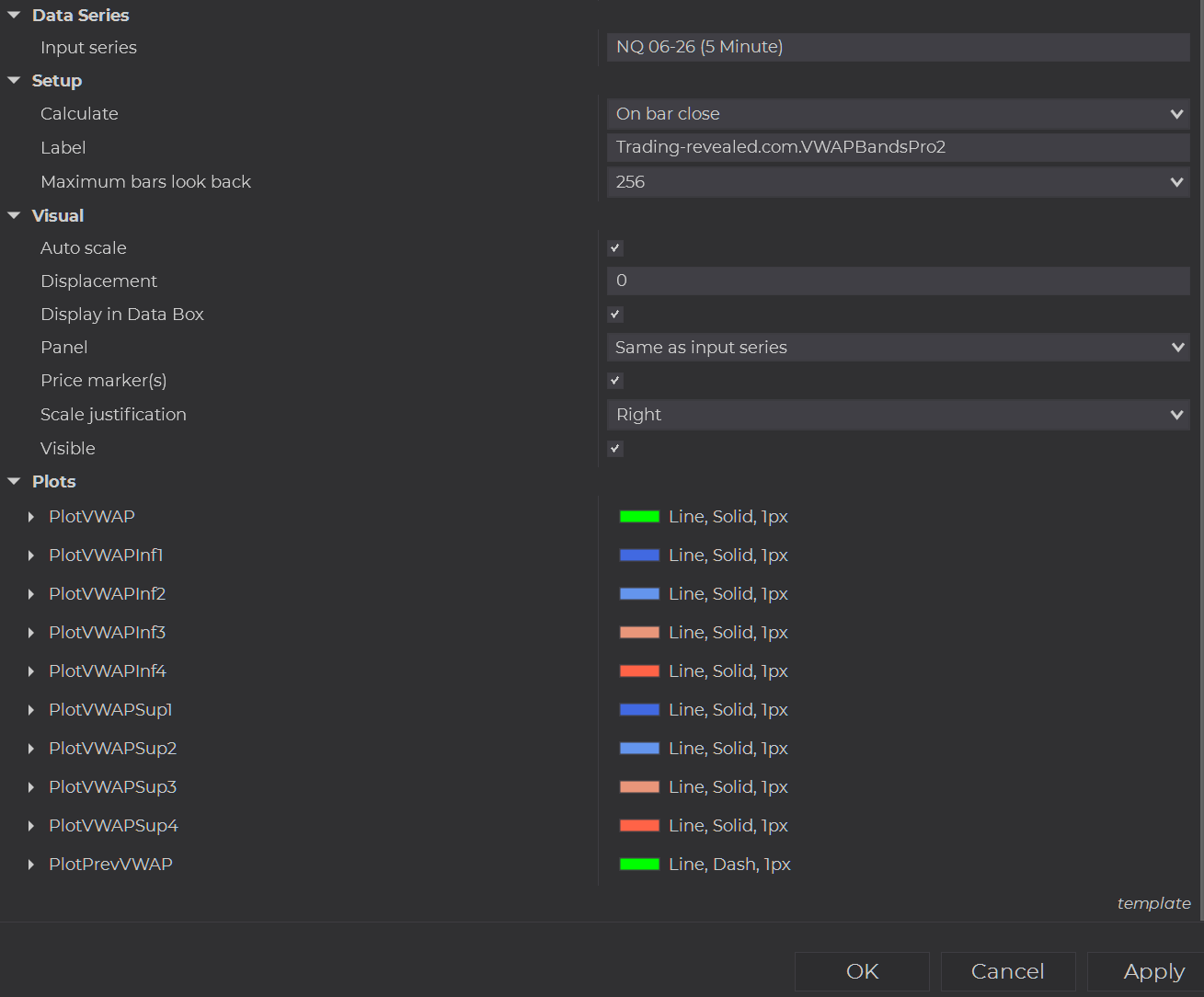The width and height of the screenshot is (1204, 997).
Task: Click the template link
Action: (1153, 903)
